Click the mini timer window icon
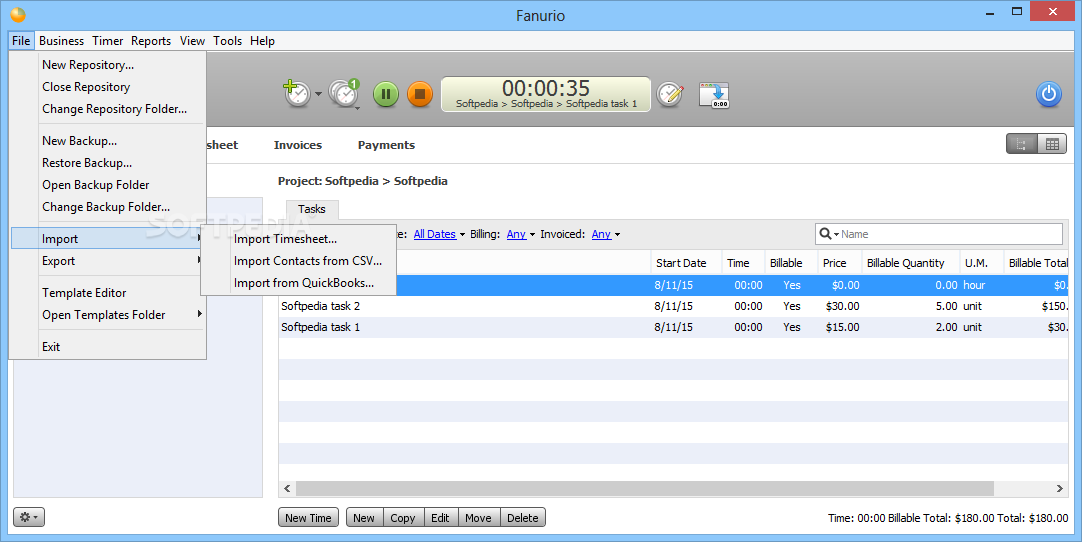Image resolution: width=1082 pixels, height=542 pixels. 714,95
